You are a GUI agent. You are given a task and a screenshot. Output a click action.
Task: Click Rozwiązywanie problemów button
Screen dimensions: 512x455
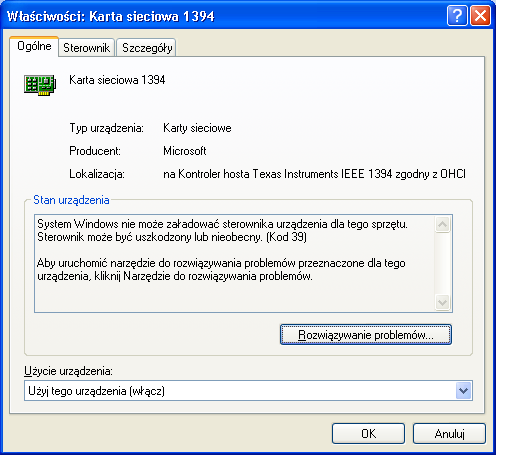click(366, 334)
